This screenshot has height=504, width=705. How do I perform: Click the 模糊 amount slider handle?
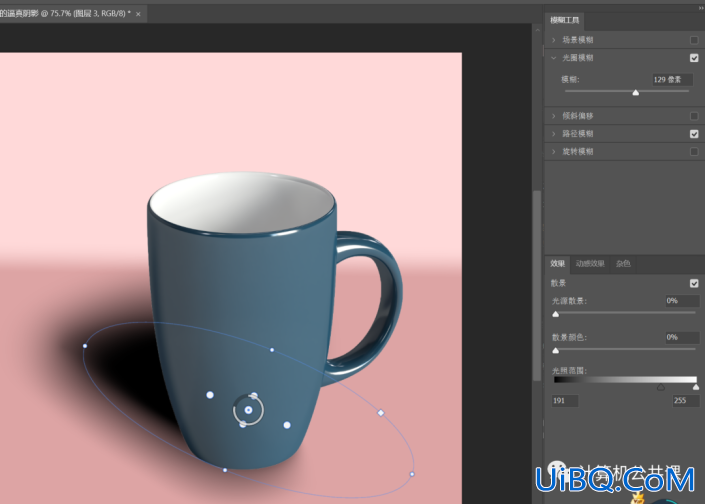click(x=636, y=93)
